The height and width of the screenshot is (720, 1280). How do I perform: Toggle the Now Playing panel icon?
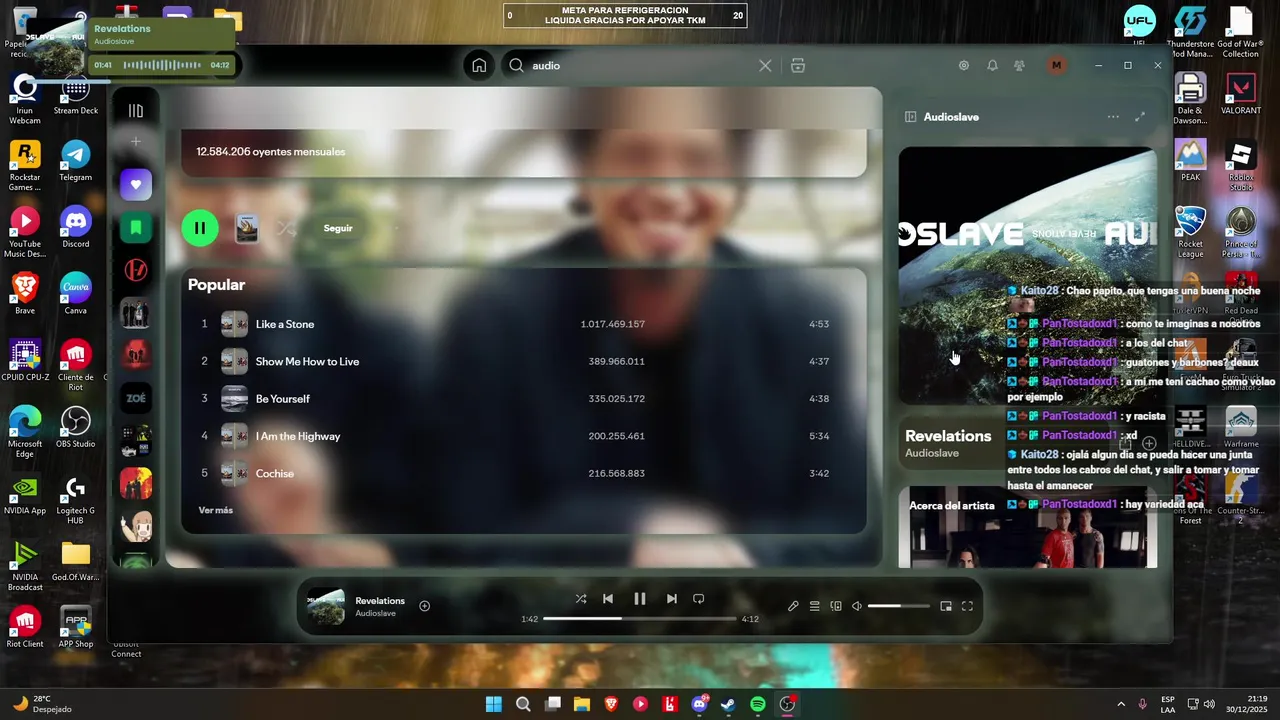911,117
